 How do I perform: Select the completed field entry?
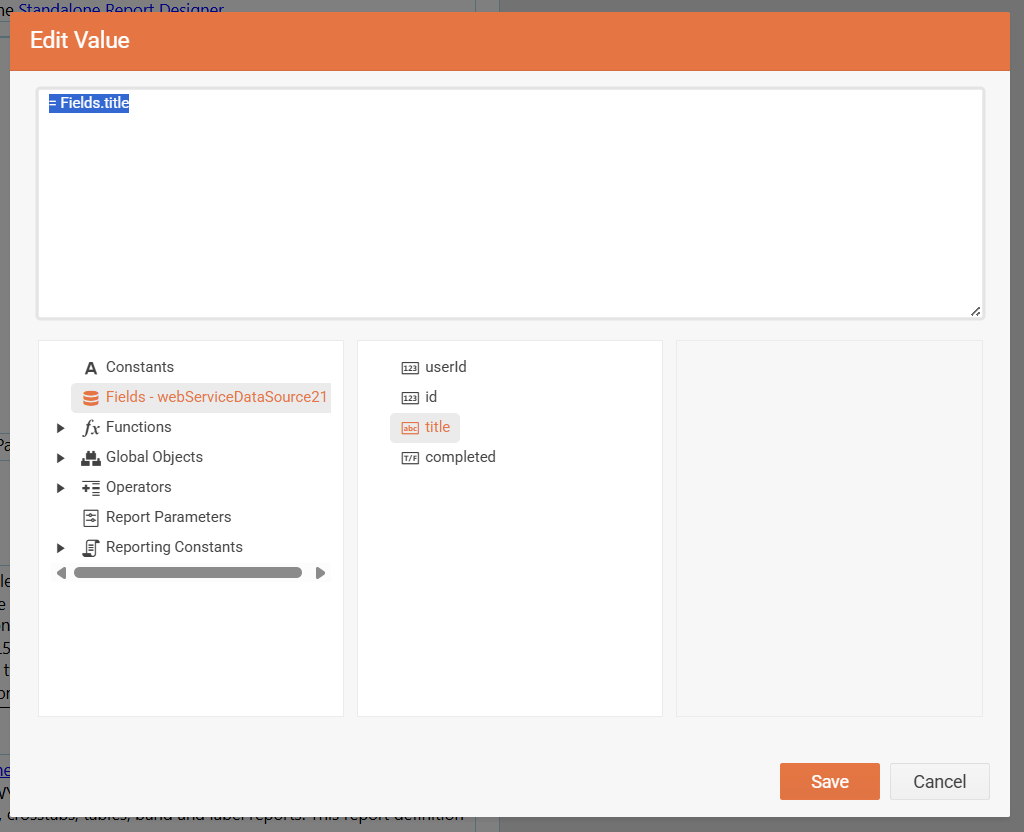[460, 457]
